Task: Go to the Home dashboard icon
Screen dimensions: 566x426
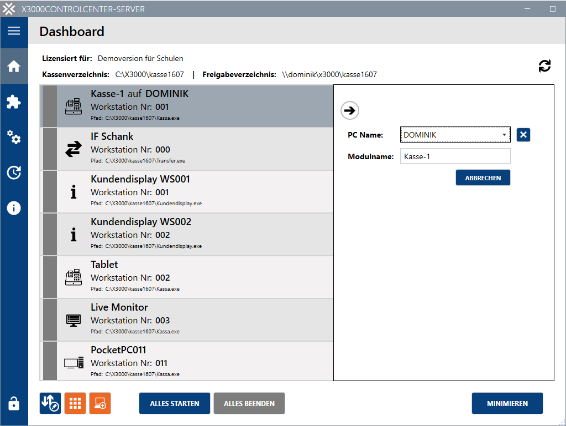Action: point(14,66)
